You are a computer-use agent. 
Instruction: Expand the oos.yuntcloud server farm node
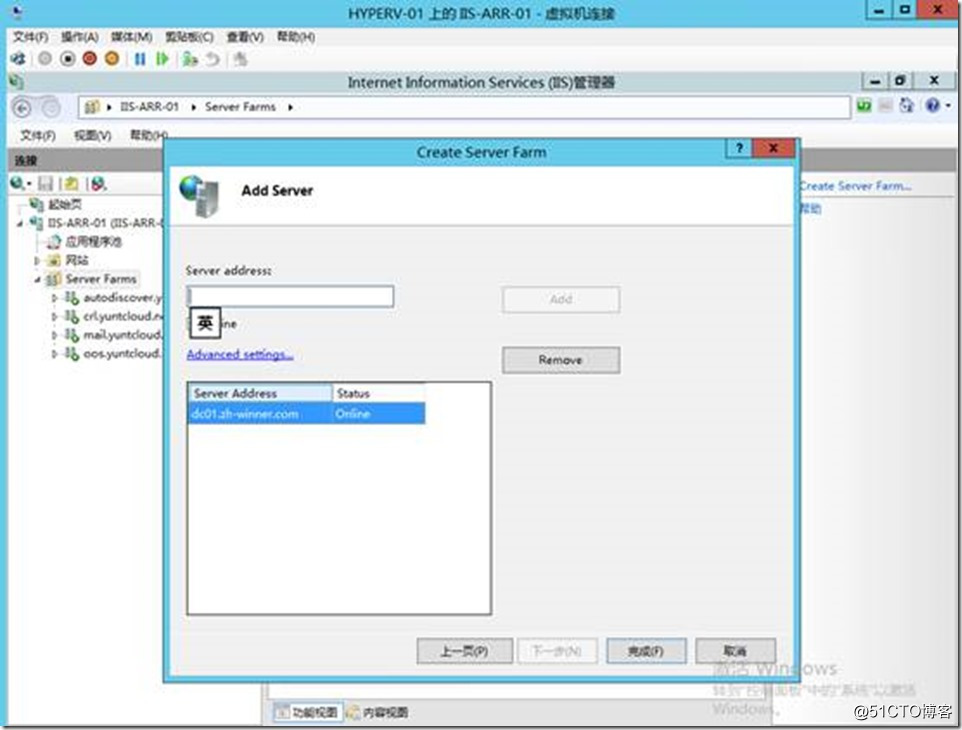55,354
